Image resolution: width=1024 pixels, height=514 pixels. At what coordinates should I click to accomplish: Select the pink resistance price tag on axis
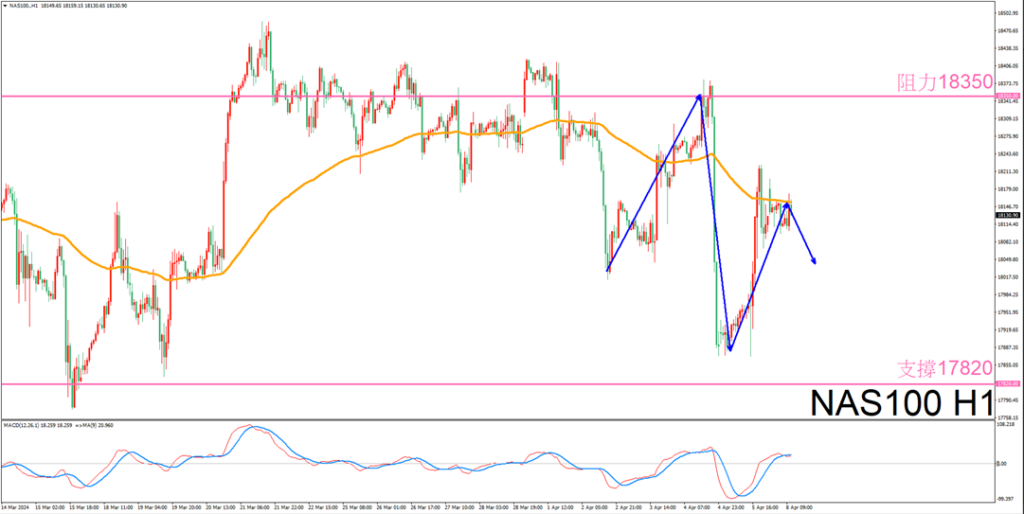coord(1006,96)
